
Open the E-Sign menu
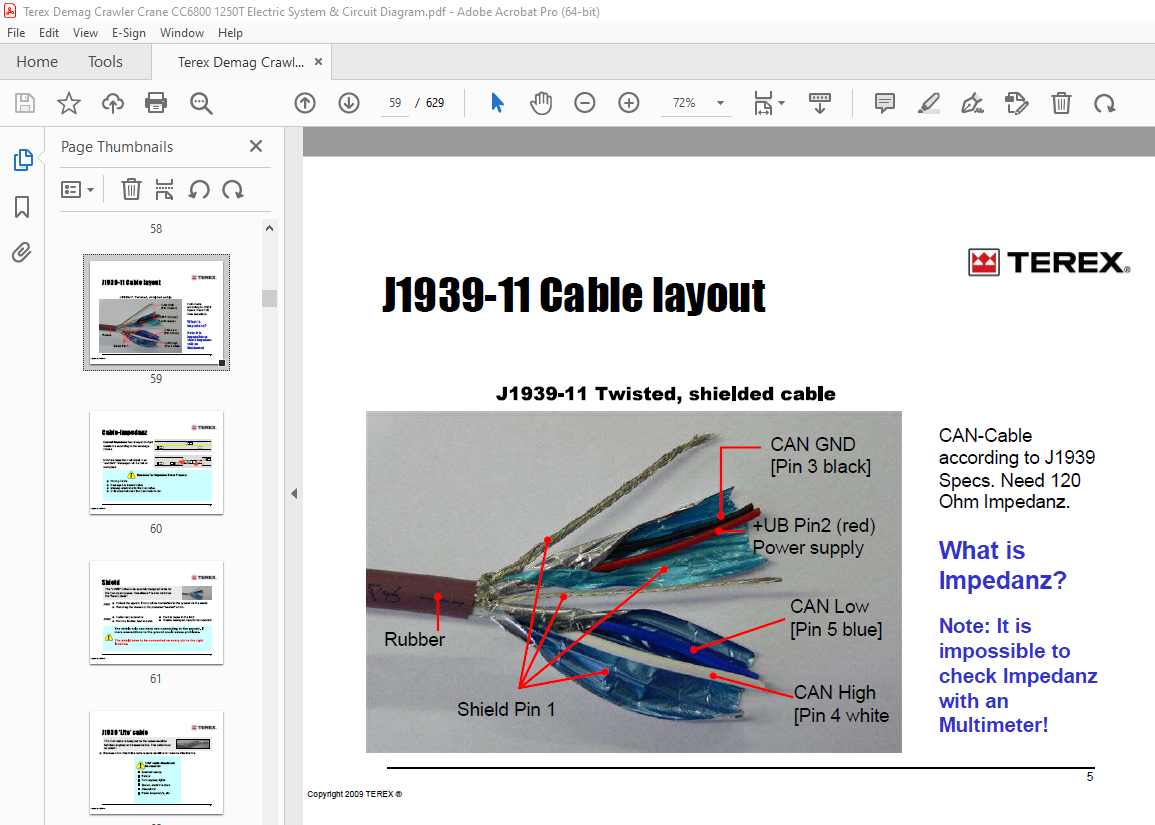pyautogui.click(x=129, y=32)
